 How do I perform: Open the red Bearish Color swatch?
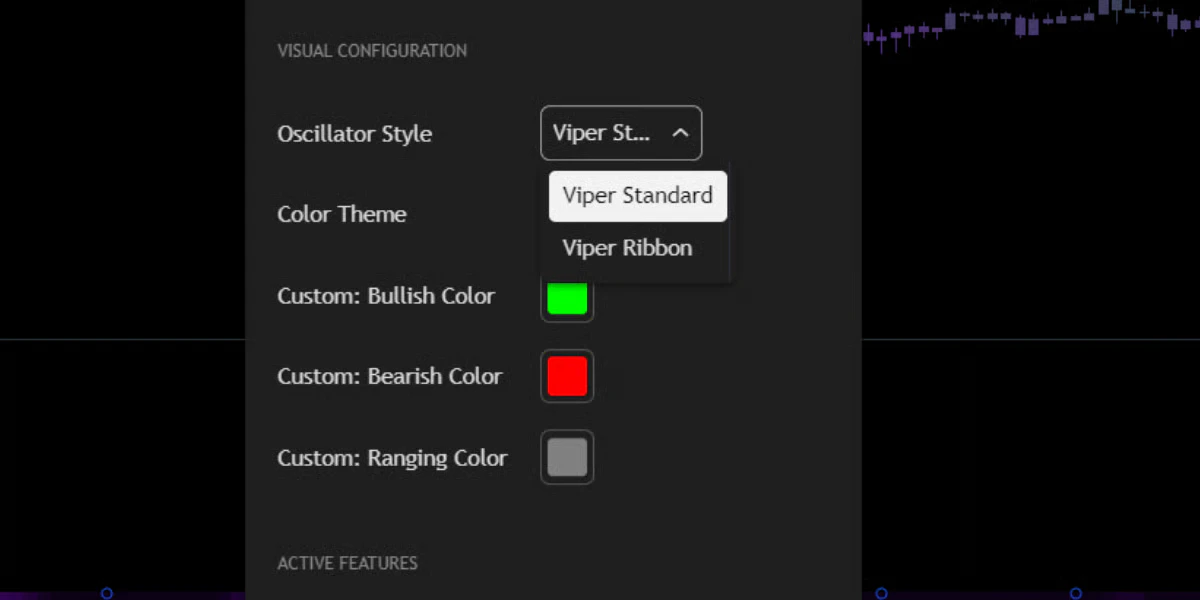tap(567, 376)
